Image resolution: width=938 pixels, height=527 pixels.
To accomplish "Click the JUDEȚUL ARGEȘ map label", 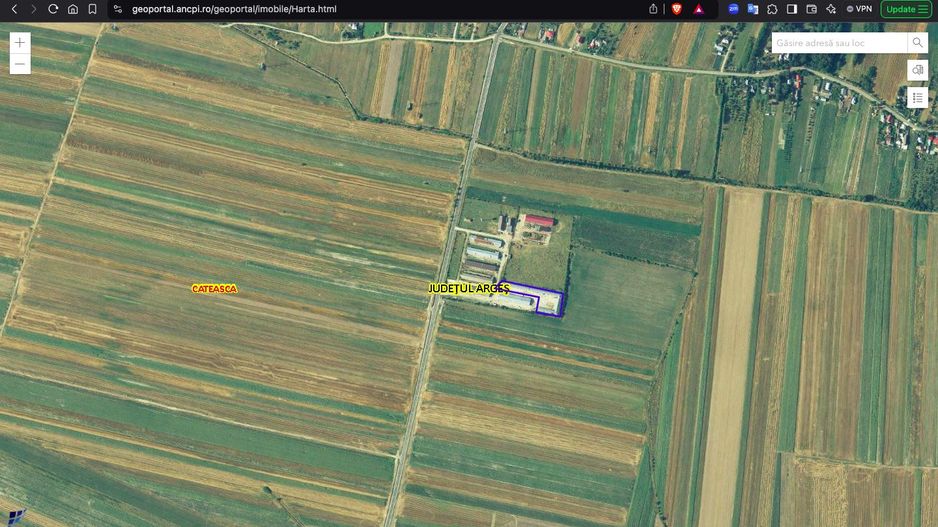I will [468, 288].
